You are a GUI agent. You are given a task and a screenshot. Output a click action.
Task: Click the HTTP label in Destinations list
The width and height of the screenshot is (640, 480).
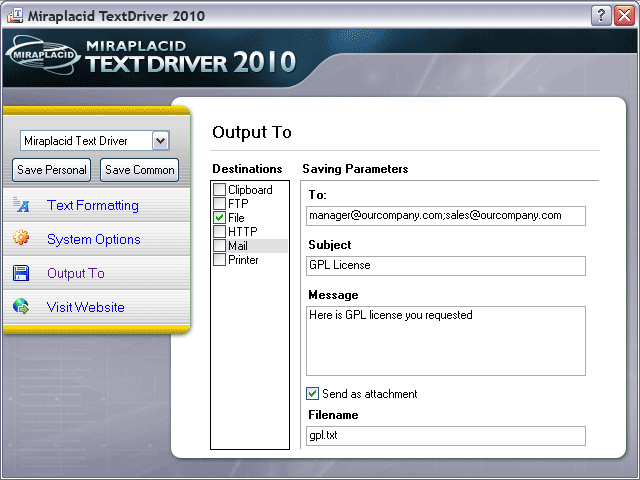click(x=243, y=231)
